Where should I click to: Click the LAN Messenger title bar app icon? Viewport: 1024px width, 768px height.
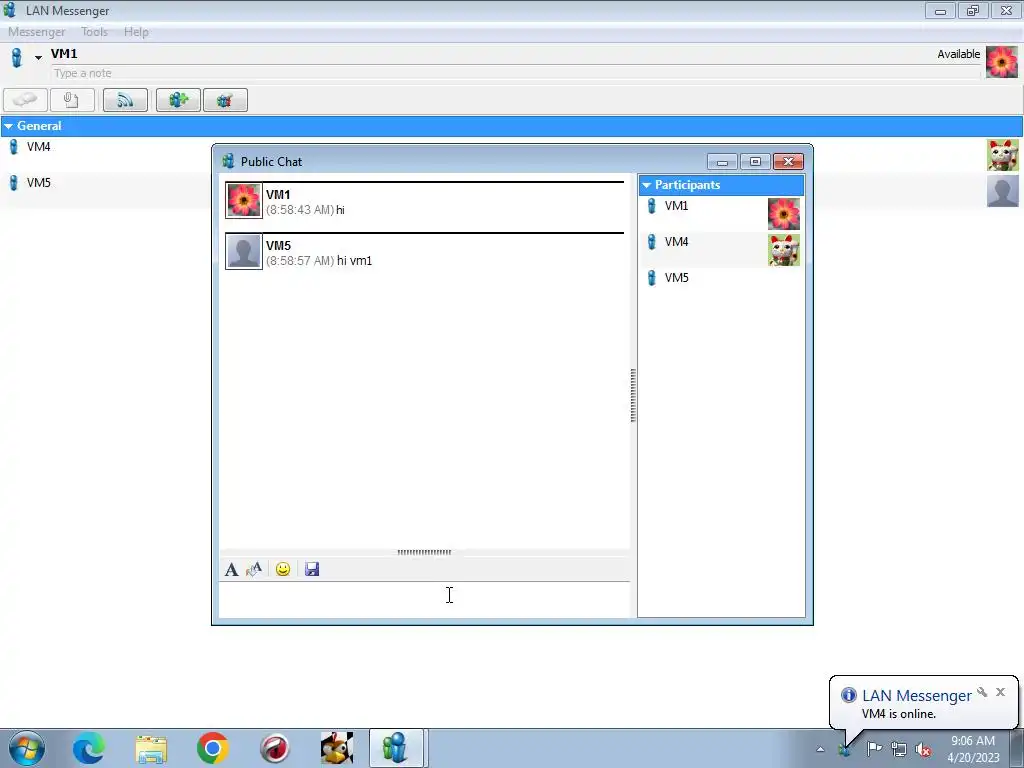pos(10,10)
